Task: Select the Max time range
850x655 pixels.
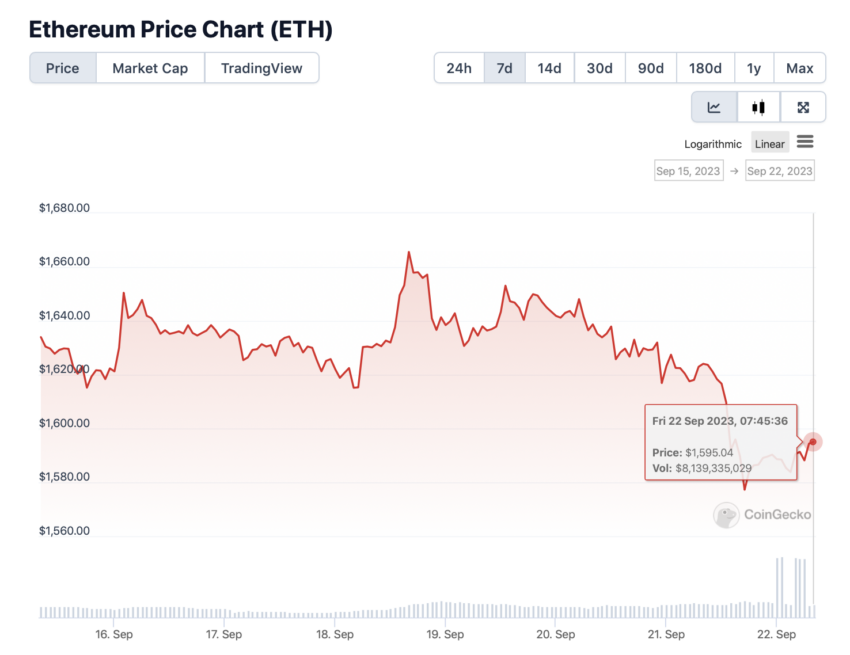Action: point(800,68)
